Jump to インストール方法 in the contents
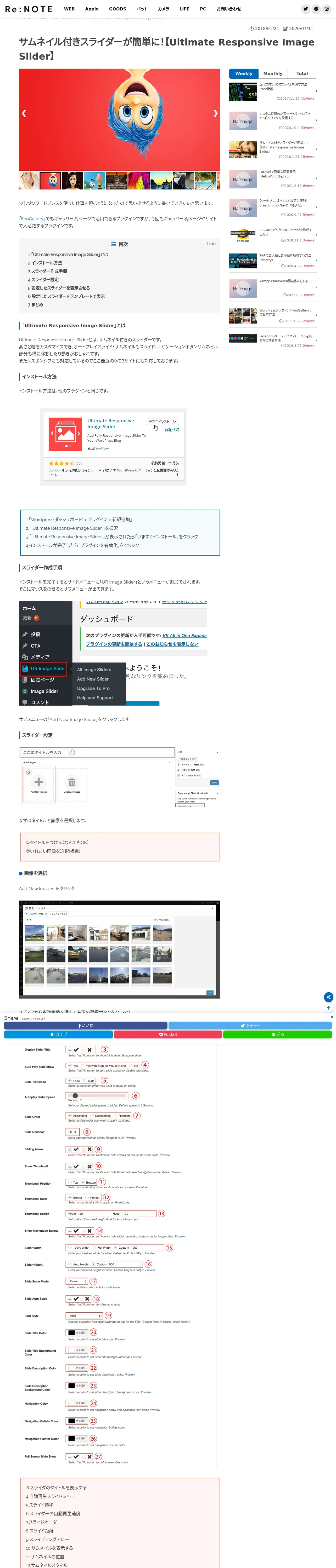Viewport: 336px width, 1568px height. 44,263
